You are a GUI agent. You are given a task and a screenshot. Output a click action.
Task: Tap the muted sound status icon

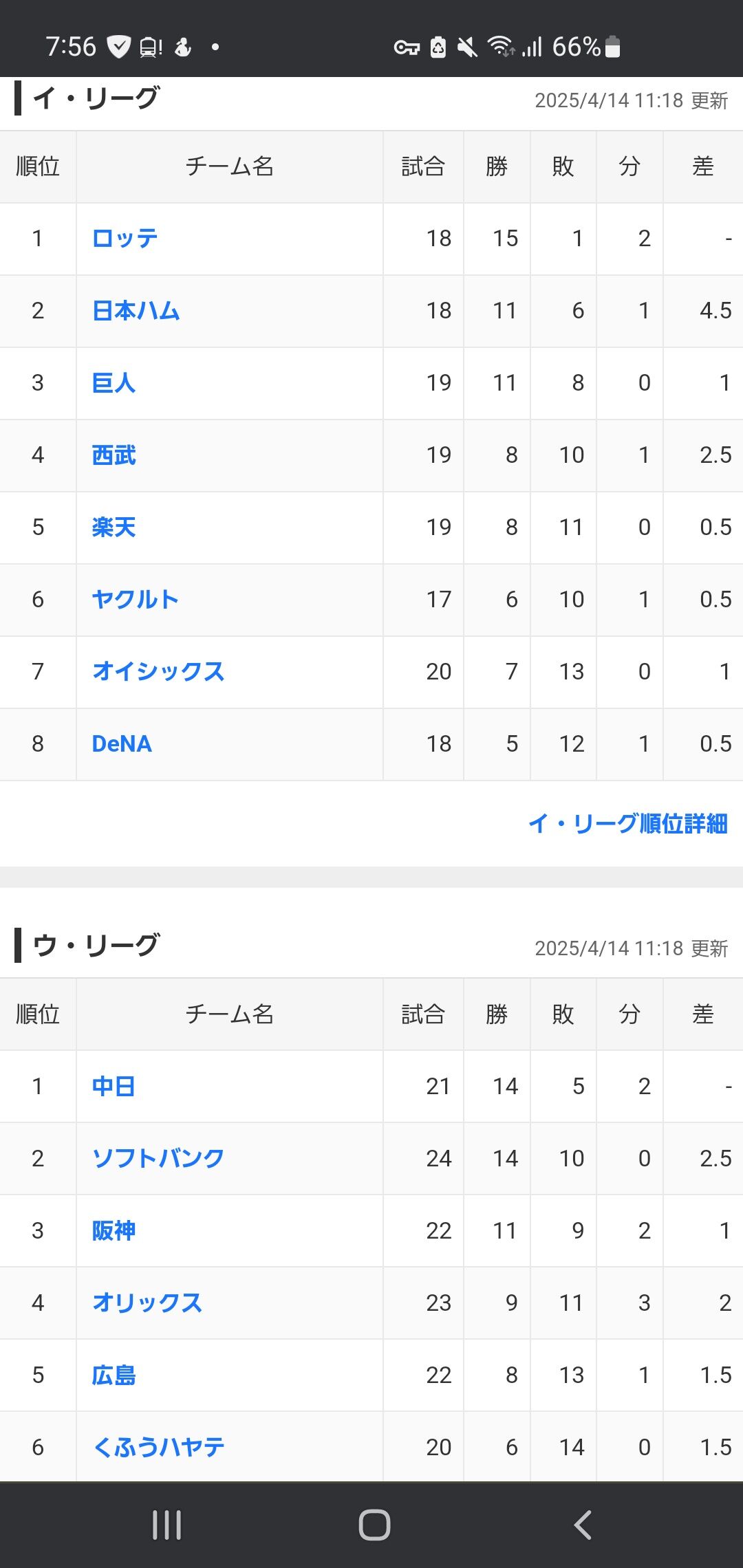pos(467,47)
